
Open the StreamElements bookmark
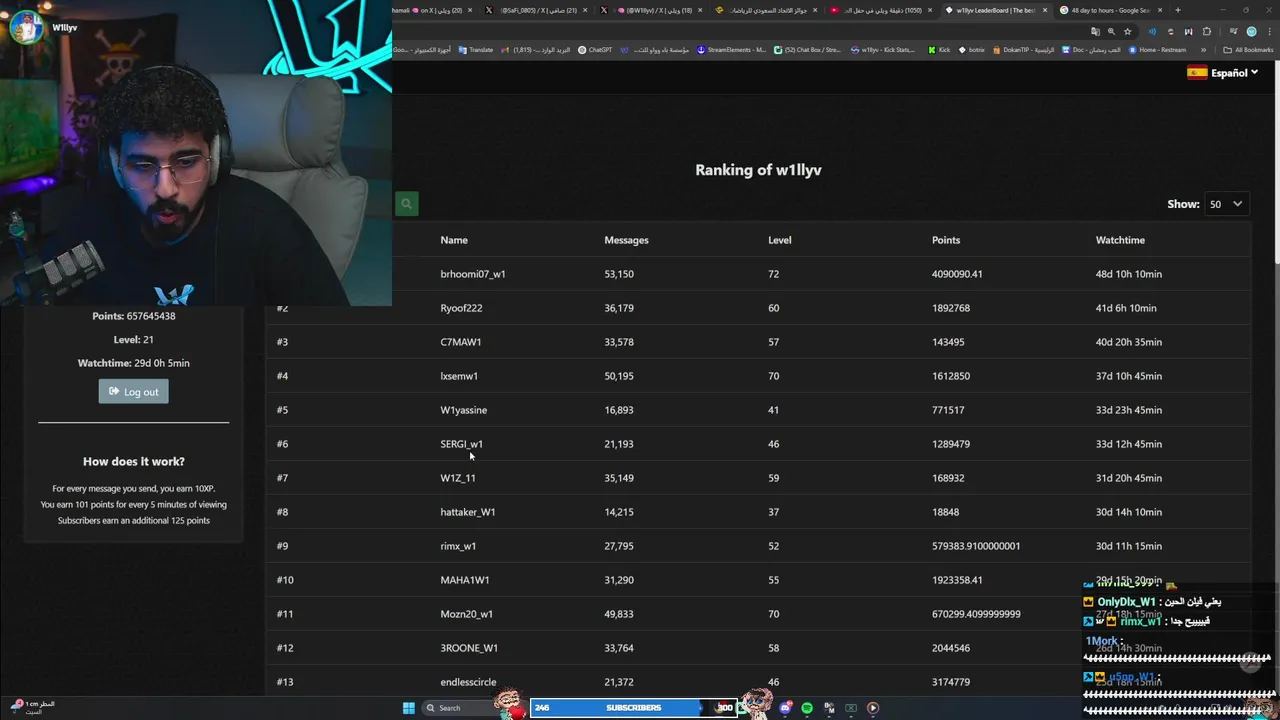click(731, 50)
